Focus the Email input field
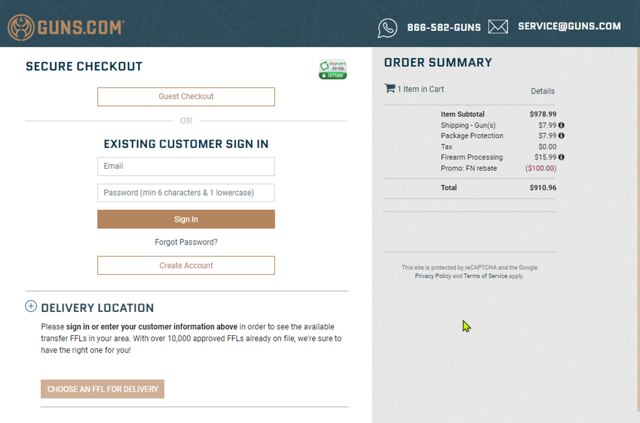The width and height of the screenshot is (640, 423). click(x=186, y=166)
